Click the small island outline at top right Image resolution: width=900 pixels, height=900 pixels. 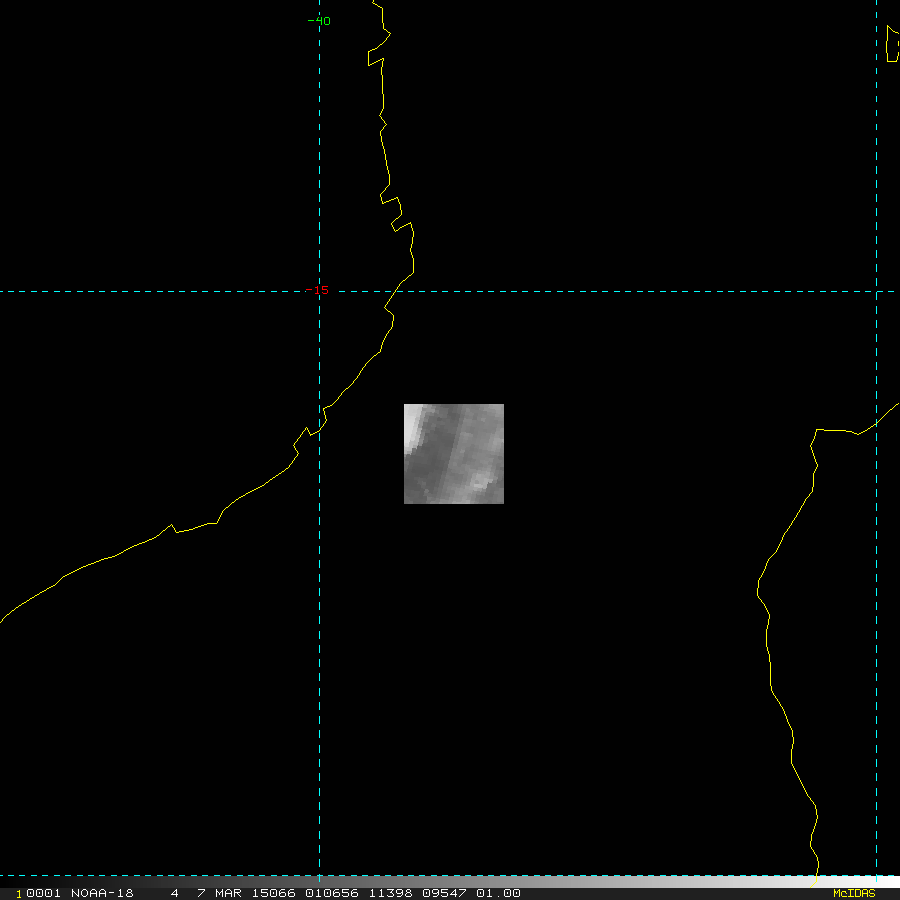coord(893,44)
